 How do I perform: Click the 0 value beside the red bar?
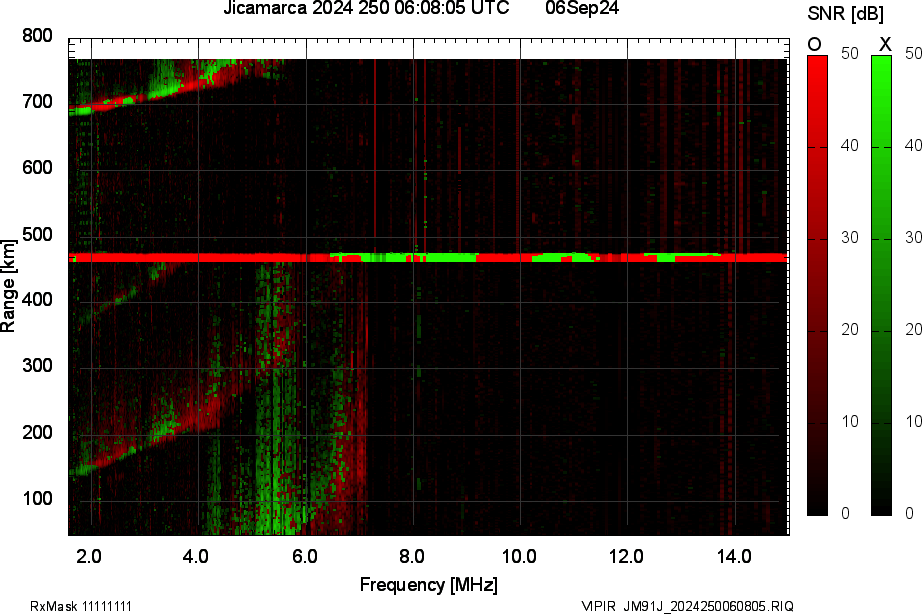click(846, 513)
